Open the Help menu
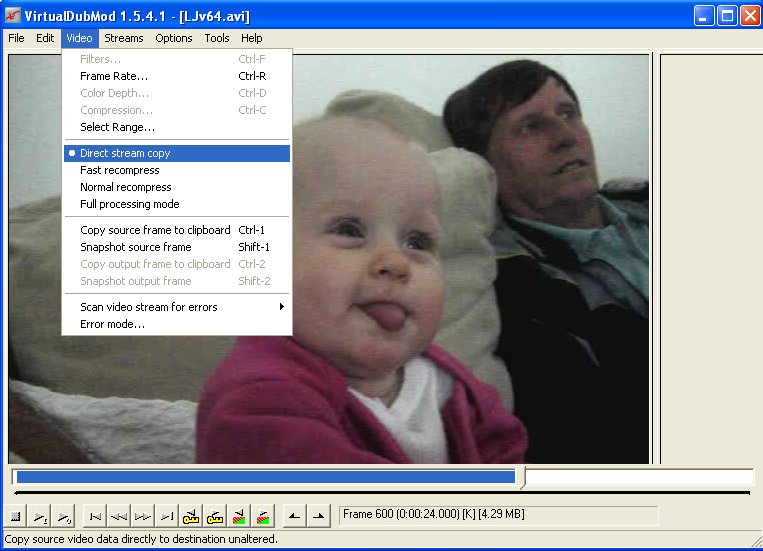 pos(252,38)
